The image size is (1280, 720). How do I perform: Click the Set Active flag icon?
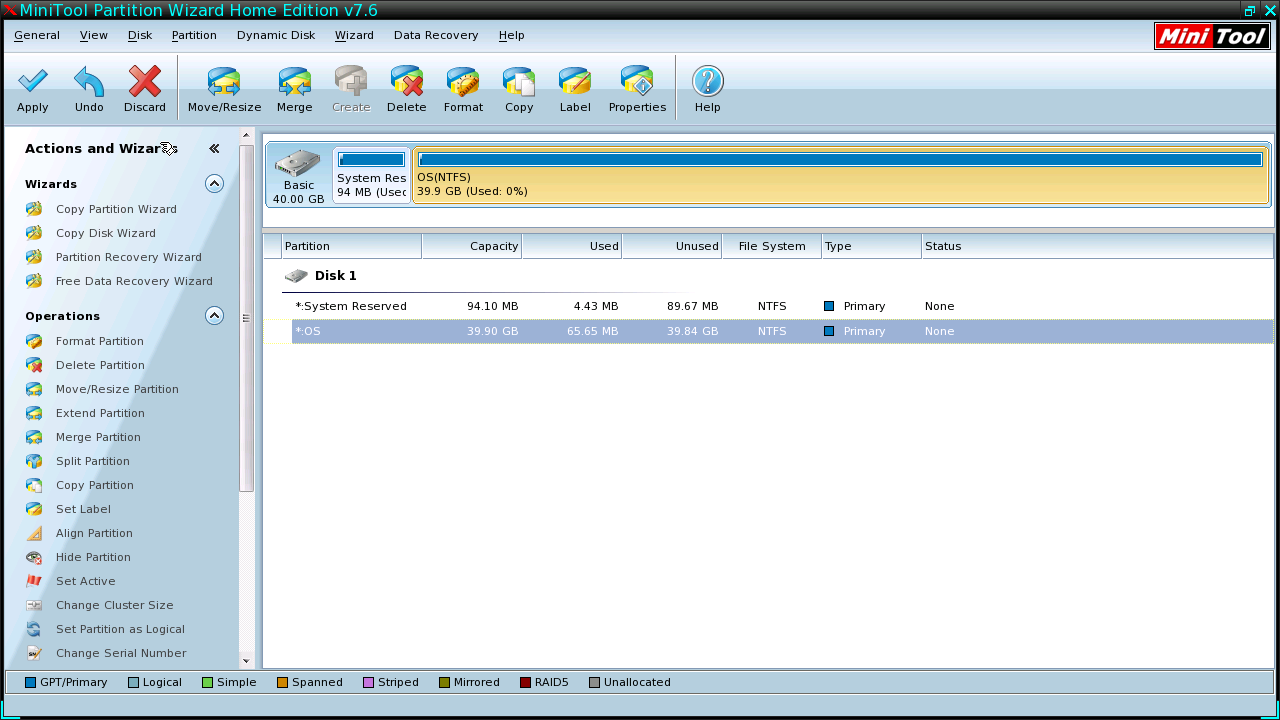coord(34,581)
